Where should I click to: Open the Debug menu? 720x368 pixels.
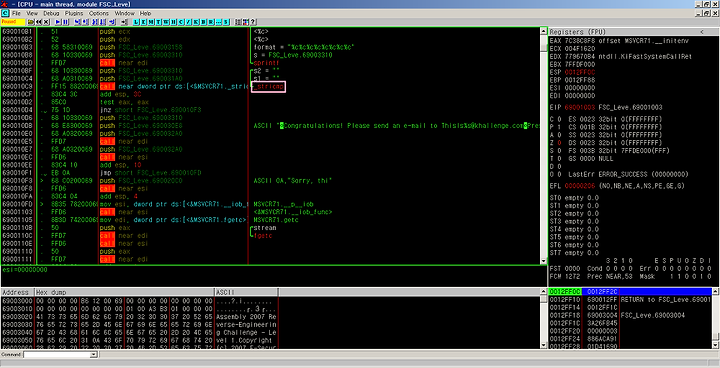point(51,13)
